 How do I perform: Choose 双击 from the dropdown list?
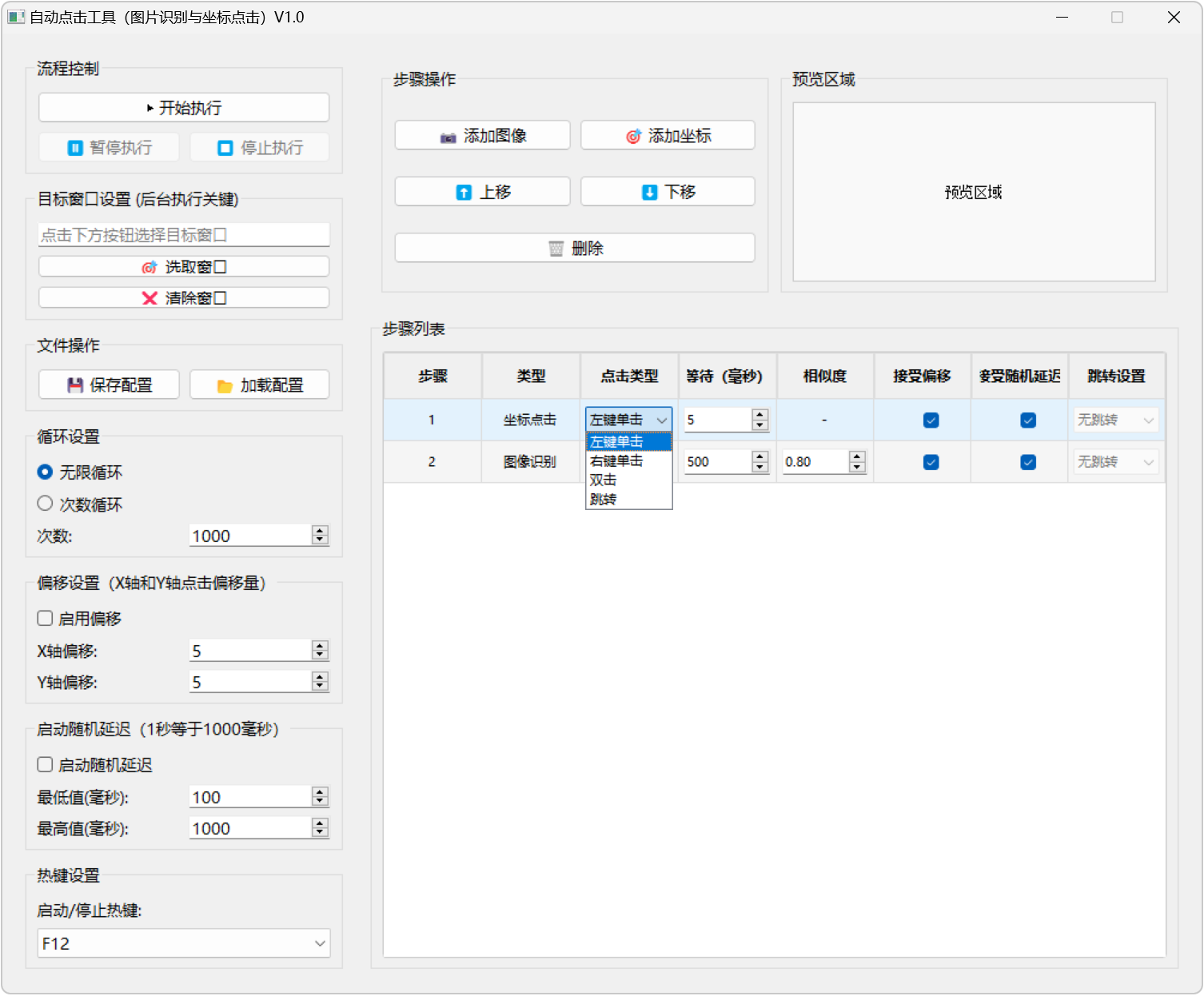[x=629, y=480]
